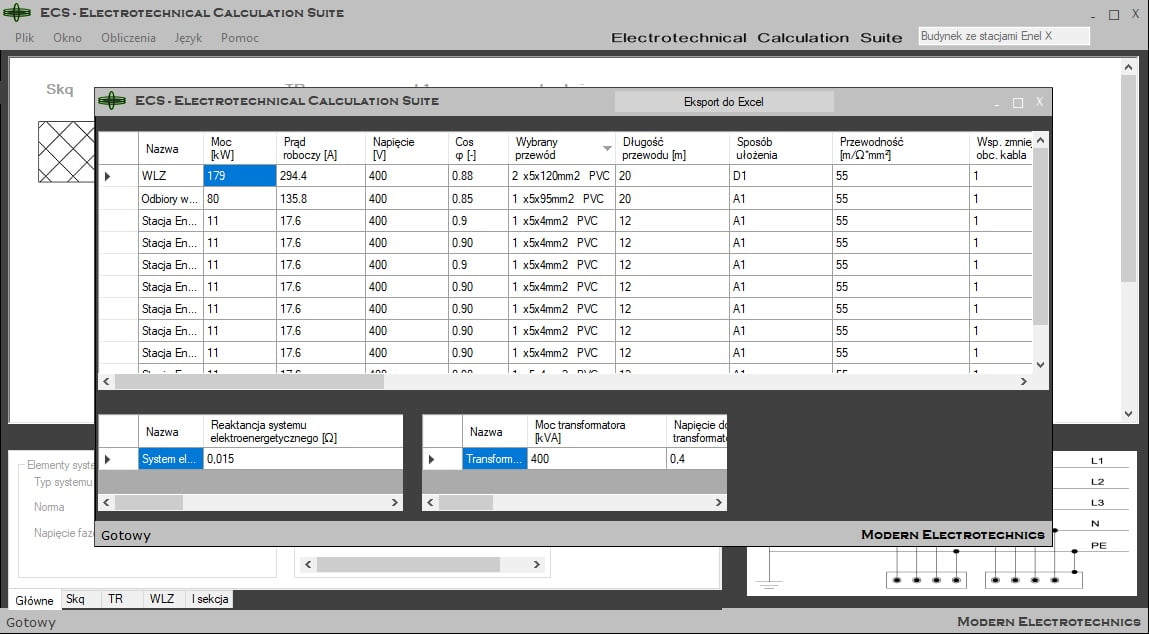Image resolution: width=1149 pixels, height=634 pixels.
Task: Click the transformer table's scroll right arrow
Action: [x=718, y=503]
